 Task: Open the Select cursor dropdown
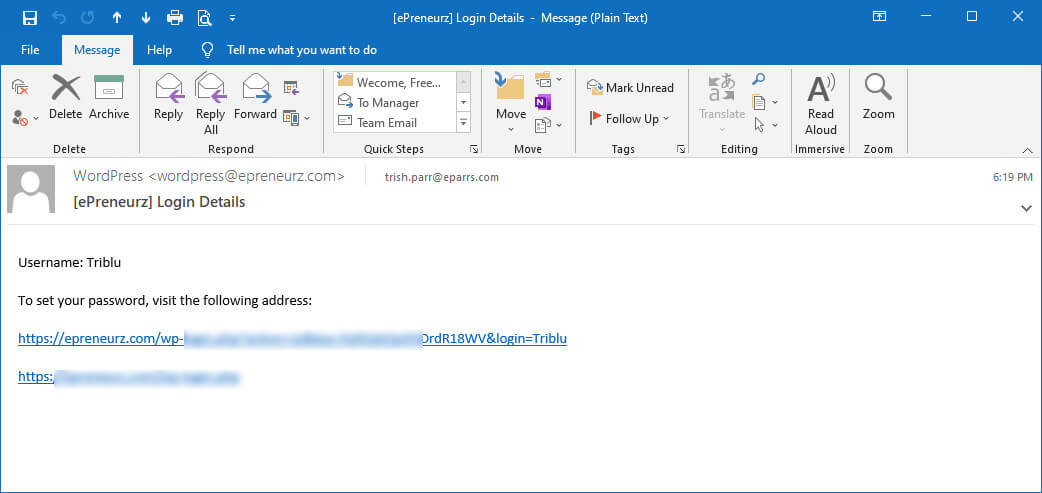point(764,124)
